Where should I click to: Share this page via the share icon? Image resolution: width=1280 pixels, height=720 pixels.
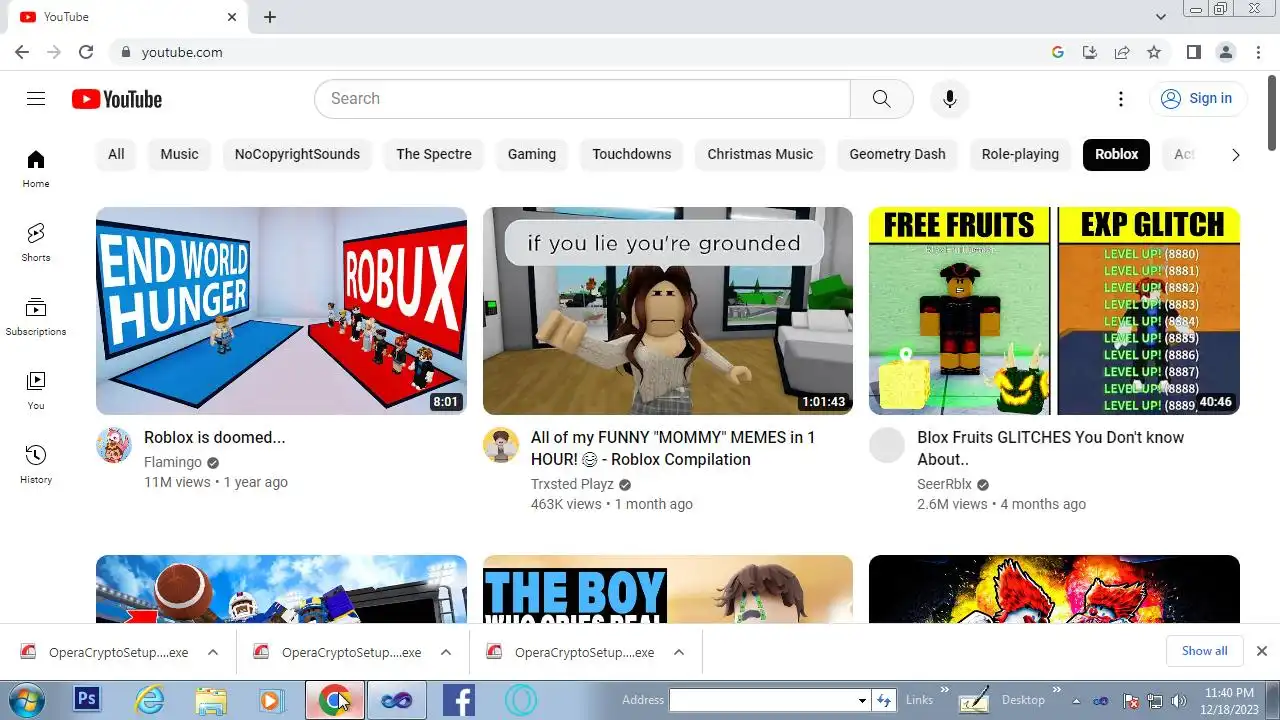click(x=1122, y=52)
